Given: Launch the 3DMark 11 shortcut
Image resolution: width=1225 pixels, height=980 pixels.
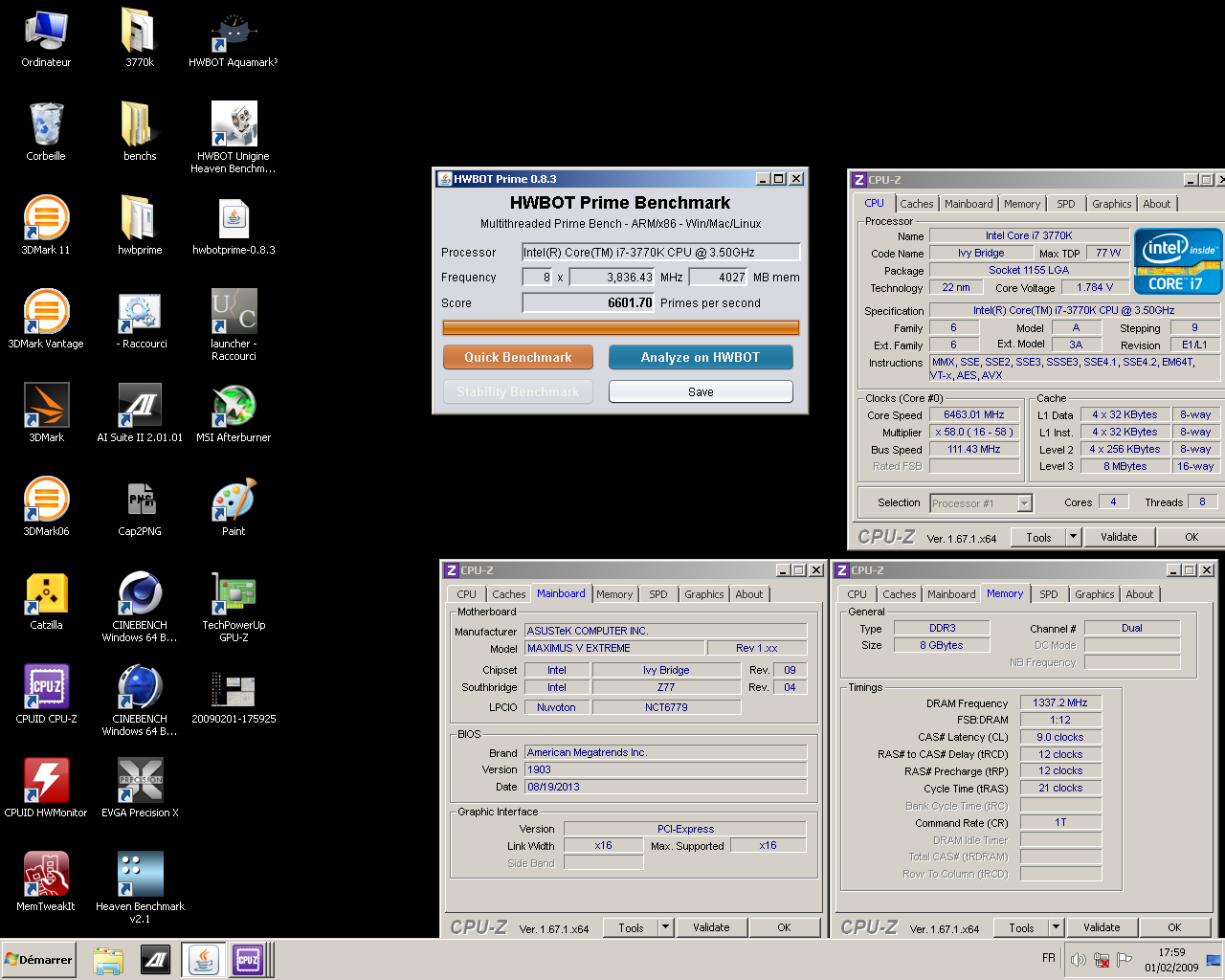Looking at the screenshot, I should pyautogui.click(x=46, y=226).
